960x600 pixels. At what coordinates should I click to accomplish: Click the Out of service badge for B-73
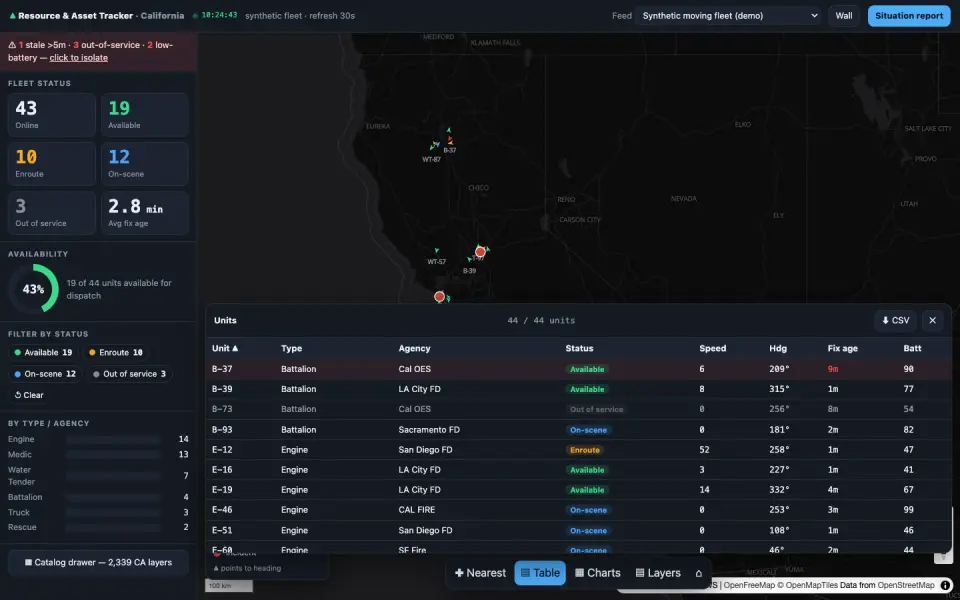pyautogui.click(x=596, y=409)
